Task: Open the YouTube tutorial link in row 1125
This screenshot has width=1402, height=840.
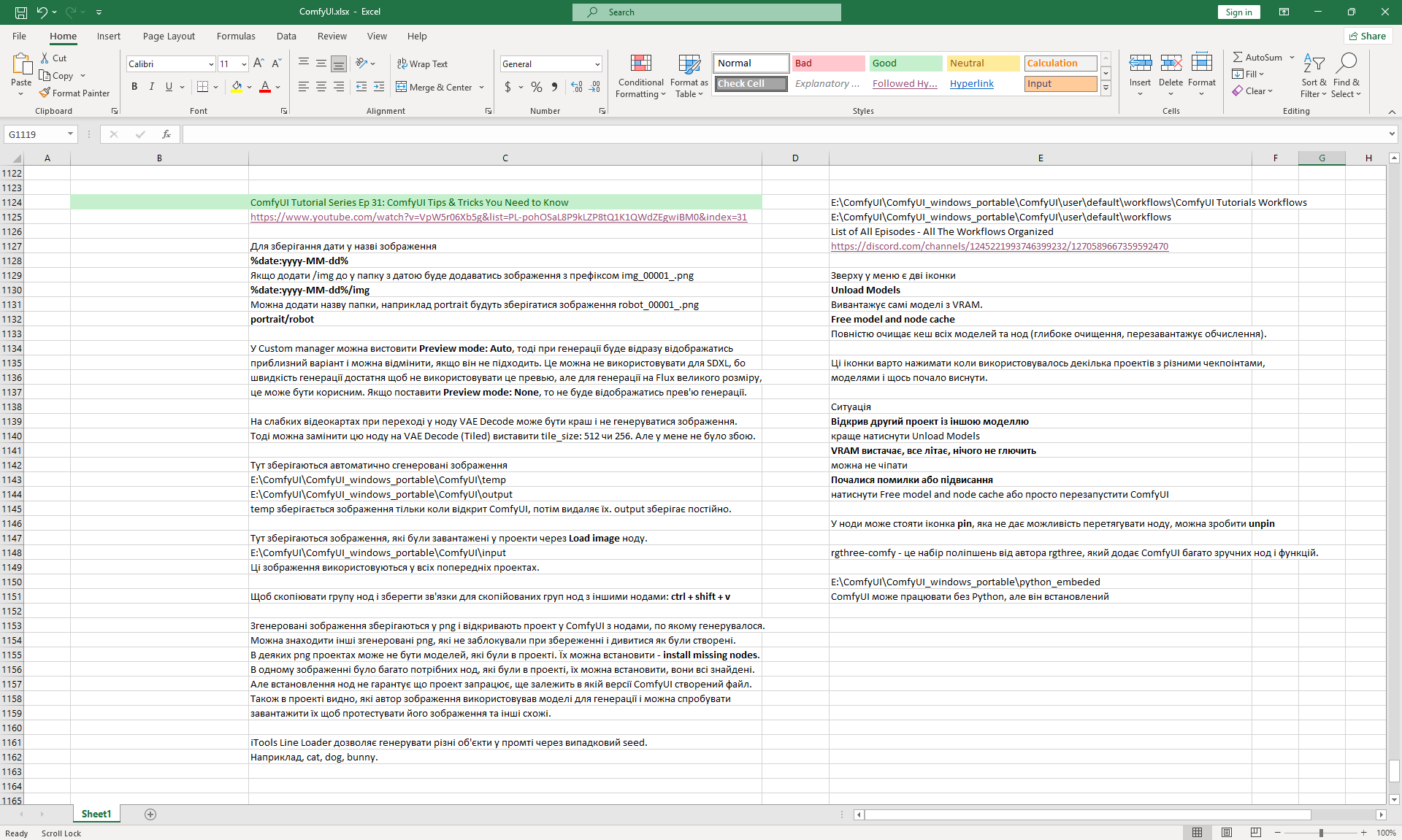Action: (498, 217)
